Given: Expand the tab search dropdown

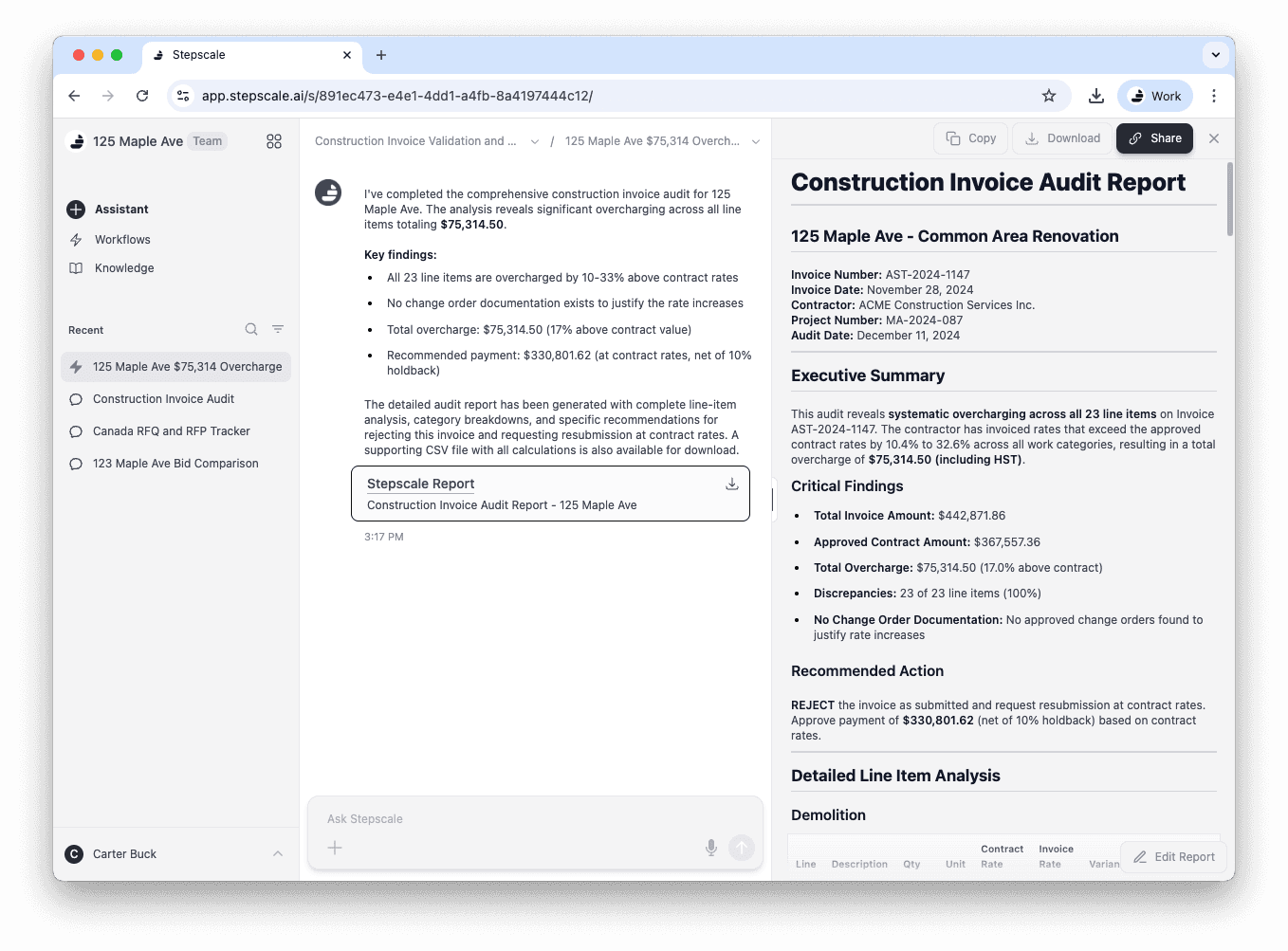Looking at the screenshot, I should pyautogui.click(x=1216, y=55).
